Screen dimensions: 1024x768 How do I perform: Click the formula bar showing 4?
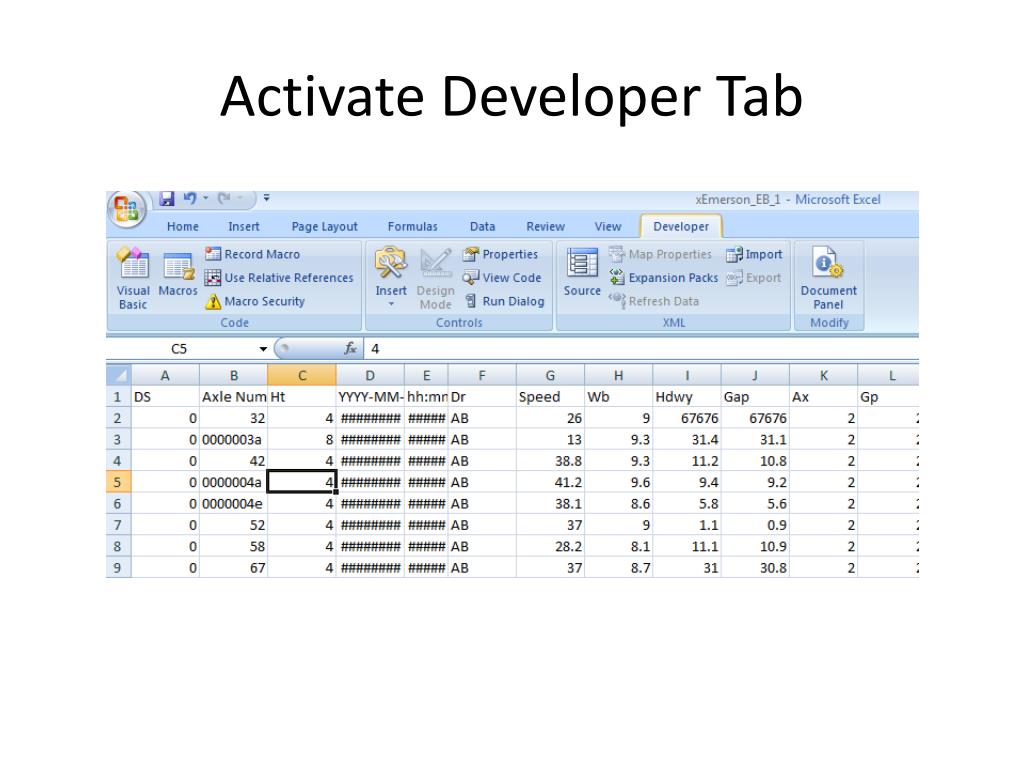tap(641, 349)
